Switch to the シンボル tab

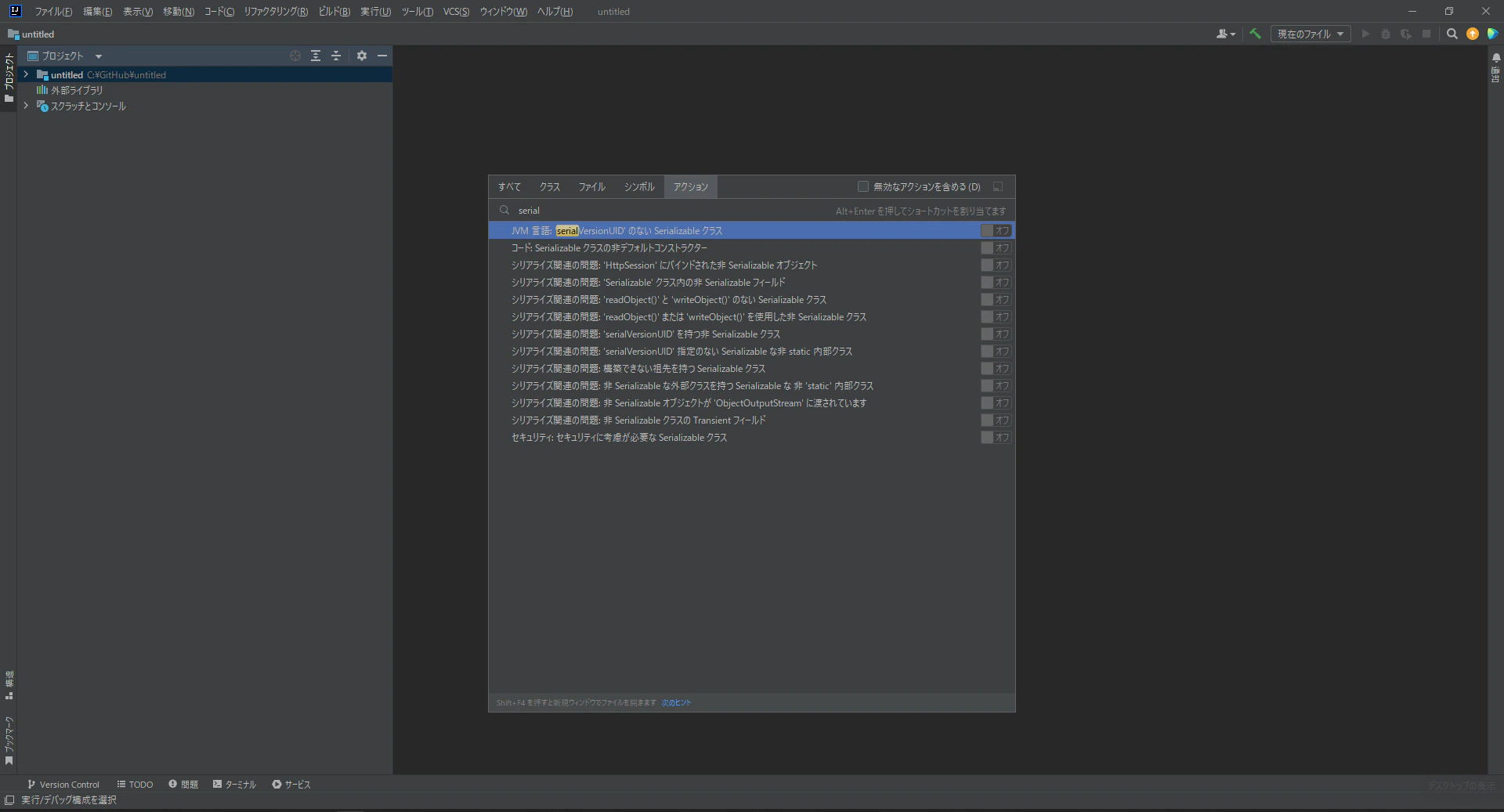point(639,187)
